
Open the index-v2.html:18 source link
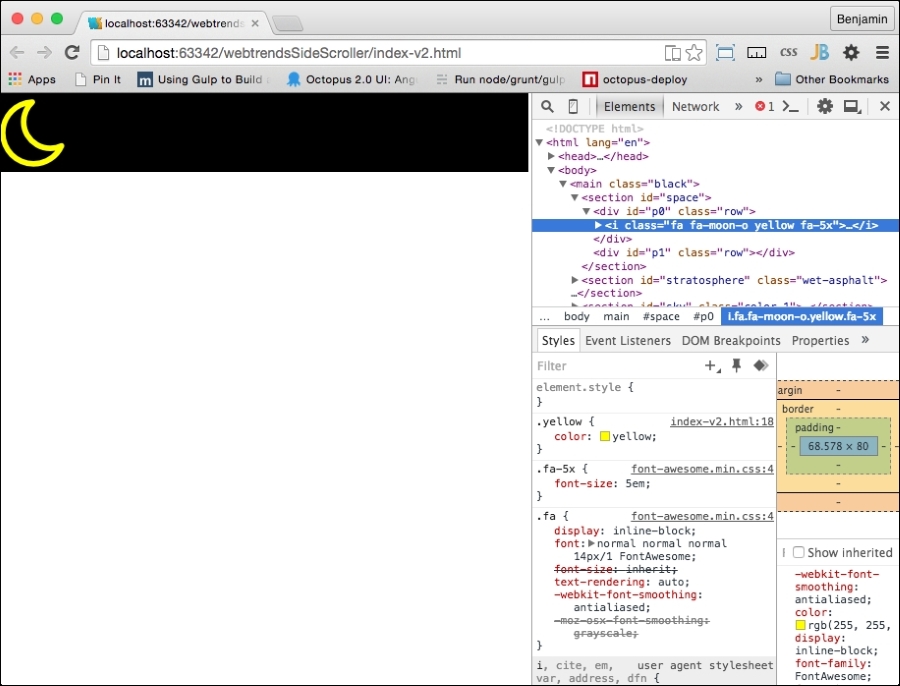(x=722, y=422)
